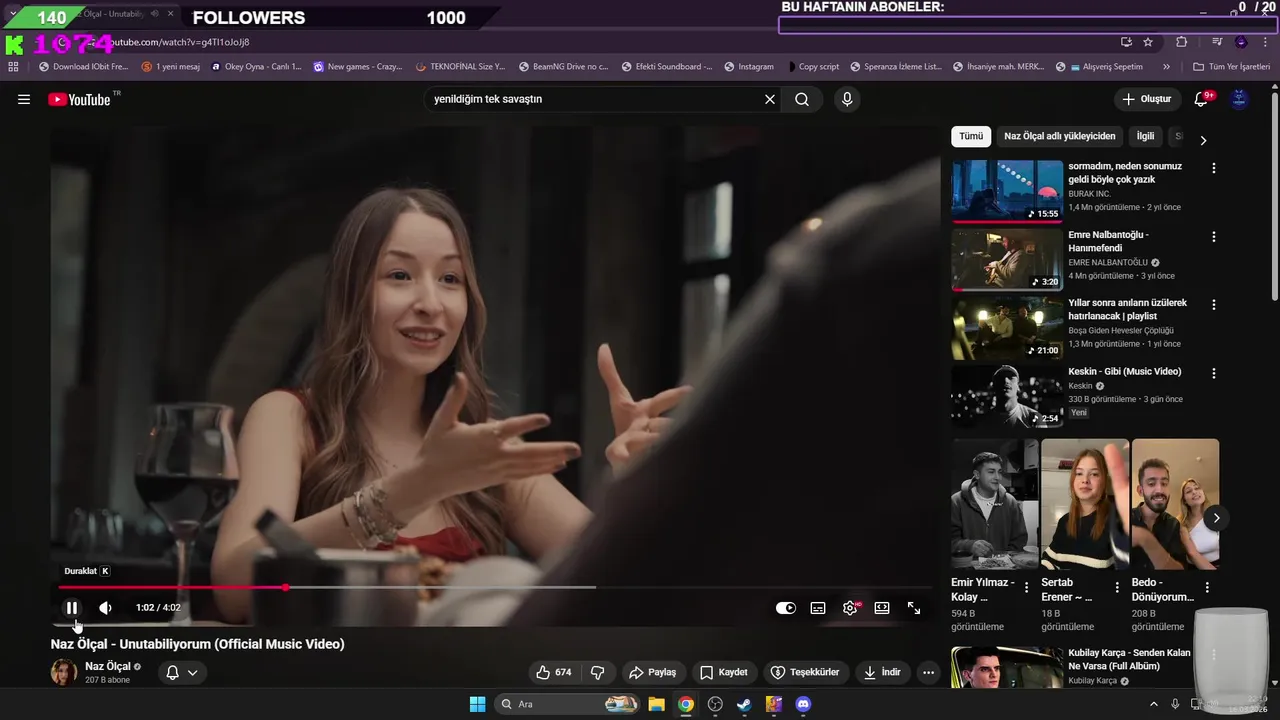Show more filter chips with the right arrow
The width and height of the screenshot is (1280, 720).
click(1203, 140)
